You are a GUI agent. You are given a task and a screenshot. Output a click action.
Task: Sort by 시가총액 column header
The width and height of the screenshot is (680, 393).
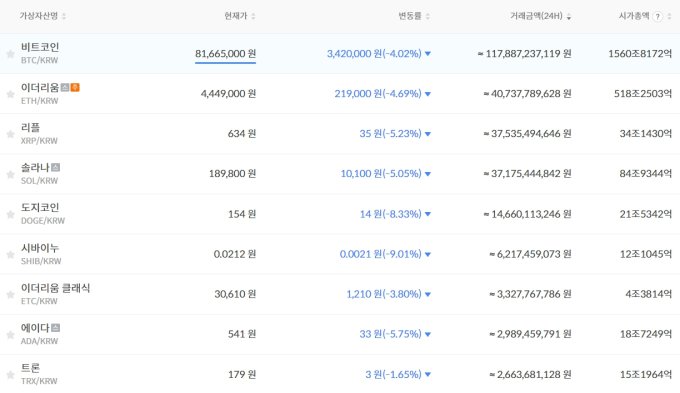(634, 16)
